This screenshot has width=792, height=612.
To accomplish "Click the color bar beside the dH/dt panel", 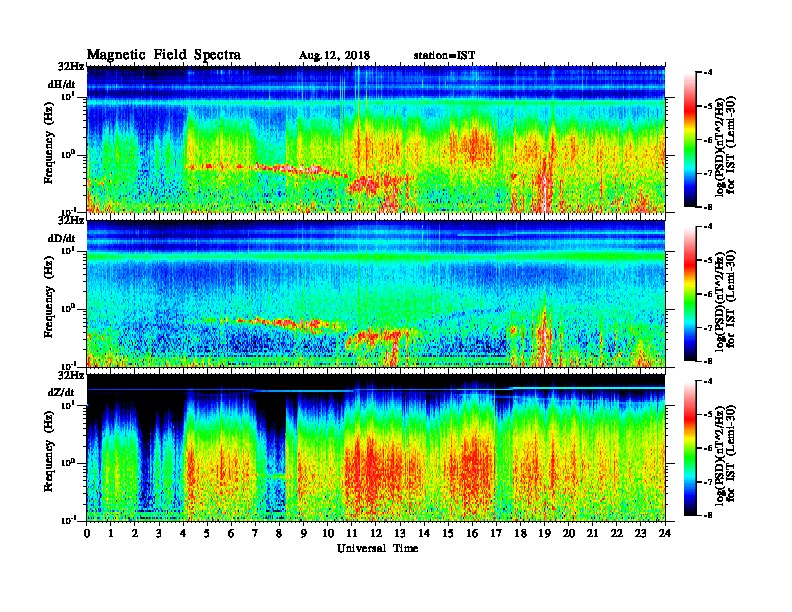I will (x=690, y=139).
